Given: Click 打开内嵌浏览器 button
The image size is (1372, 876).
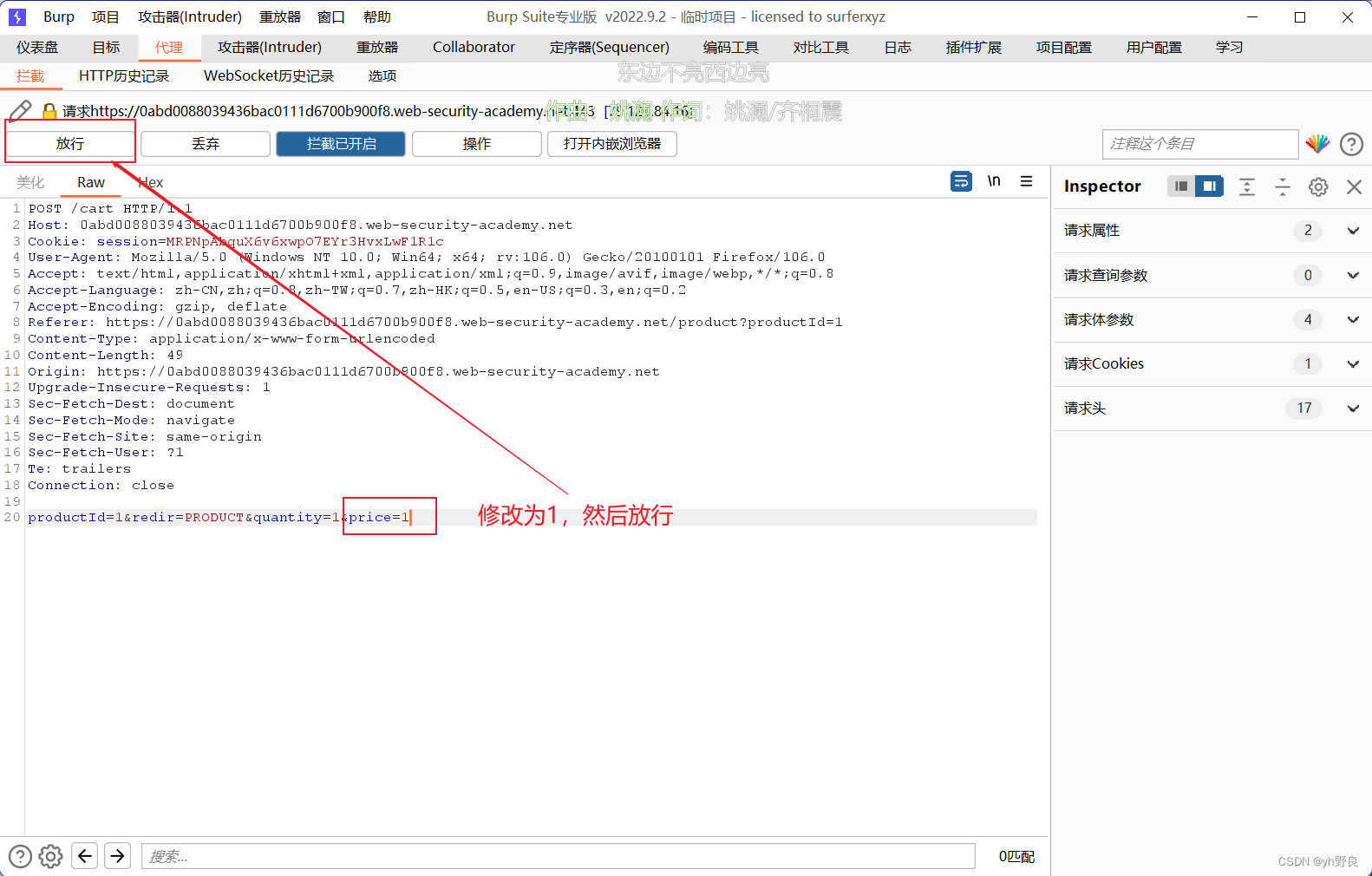Looking at the screenshot, I should coord(611,144).
